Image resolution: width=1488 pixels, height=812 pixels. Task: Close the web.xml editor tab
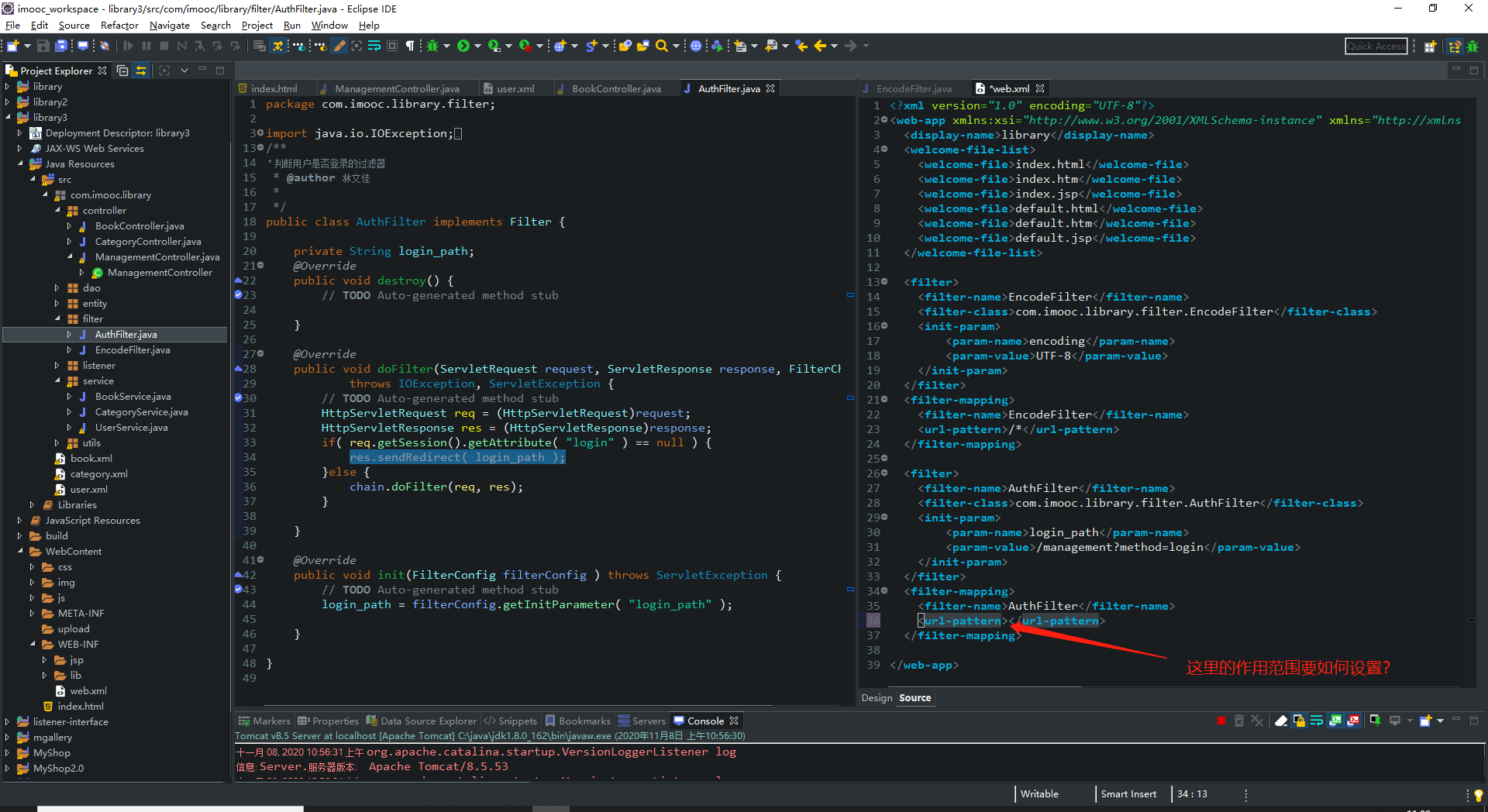1040,88
